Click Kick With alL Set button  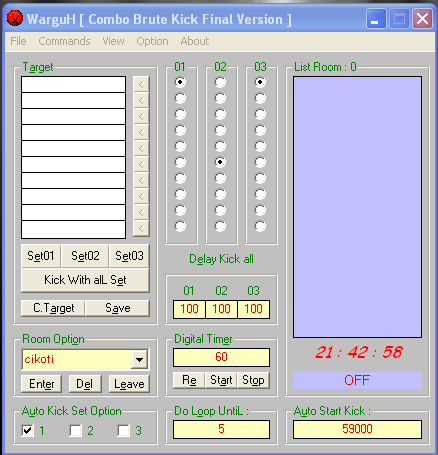click(x=85, y=280)
